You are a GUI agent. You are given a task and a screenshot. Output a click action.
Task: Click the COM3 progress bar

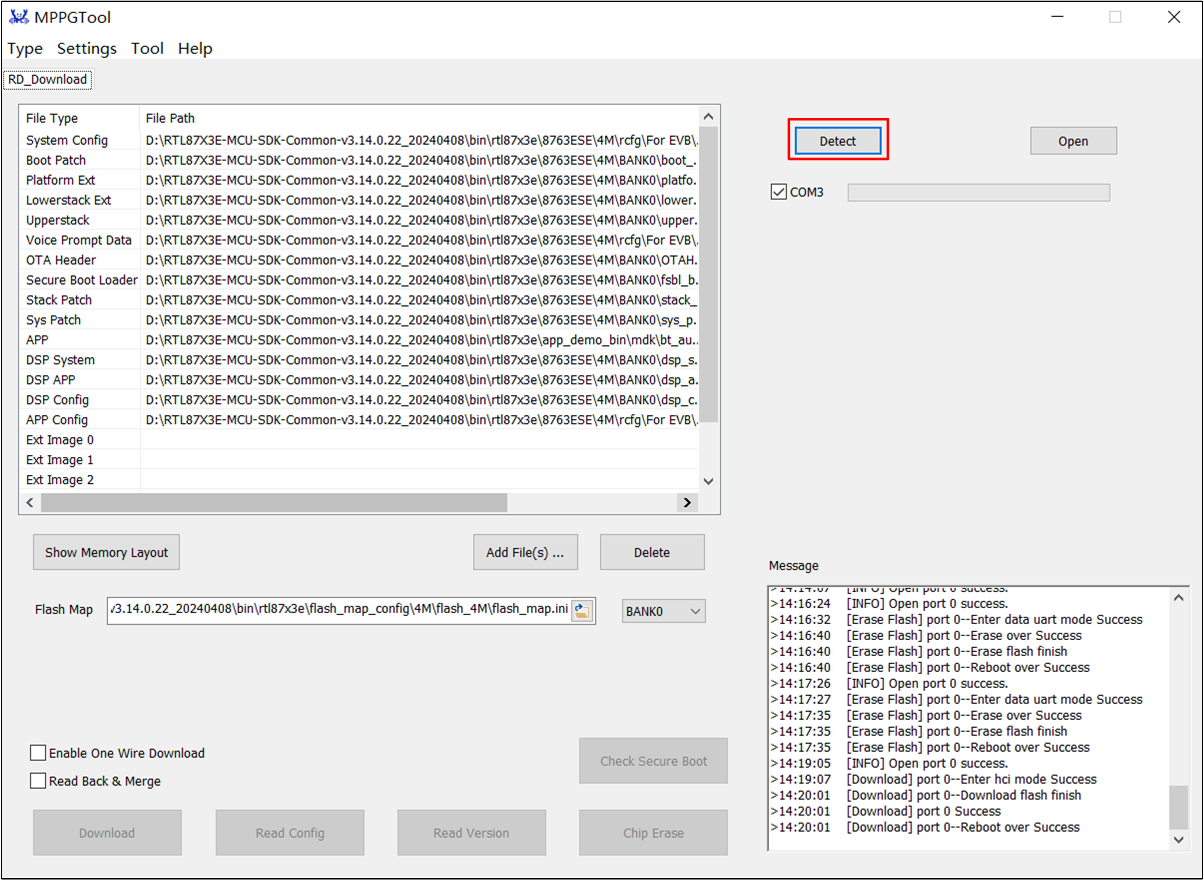click(978, 192)
